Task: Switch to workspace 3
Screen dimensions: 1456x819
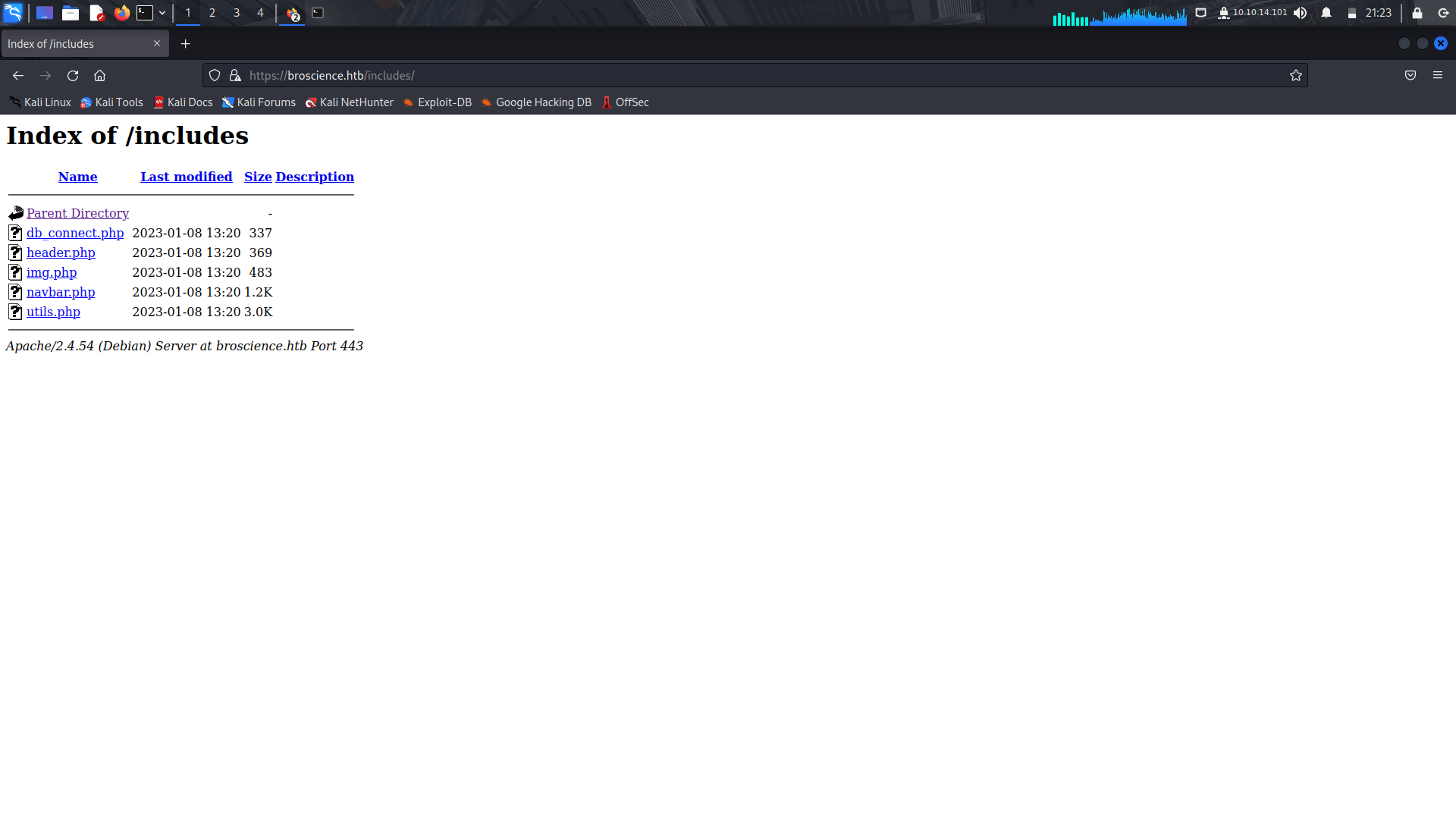Action: coord(237,13)
